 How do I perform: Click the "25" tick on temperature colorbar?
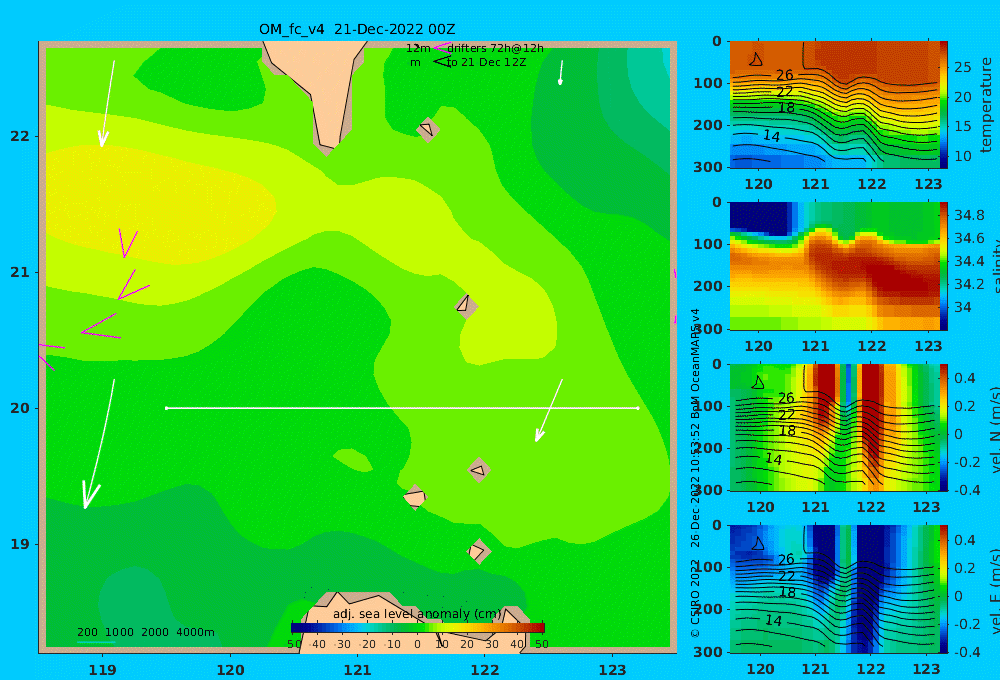coord(963,67)
